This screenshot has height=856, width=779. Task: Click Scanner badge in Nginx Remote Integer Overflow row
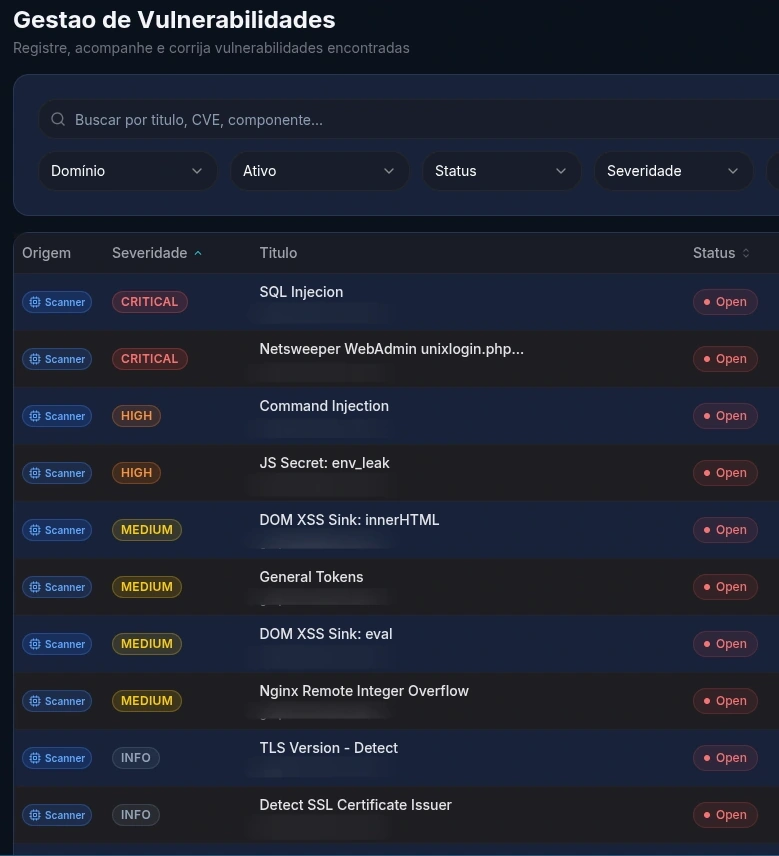[x=57, y=700]
